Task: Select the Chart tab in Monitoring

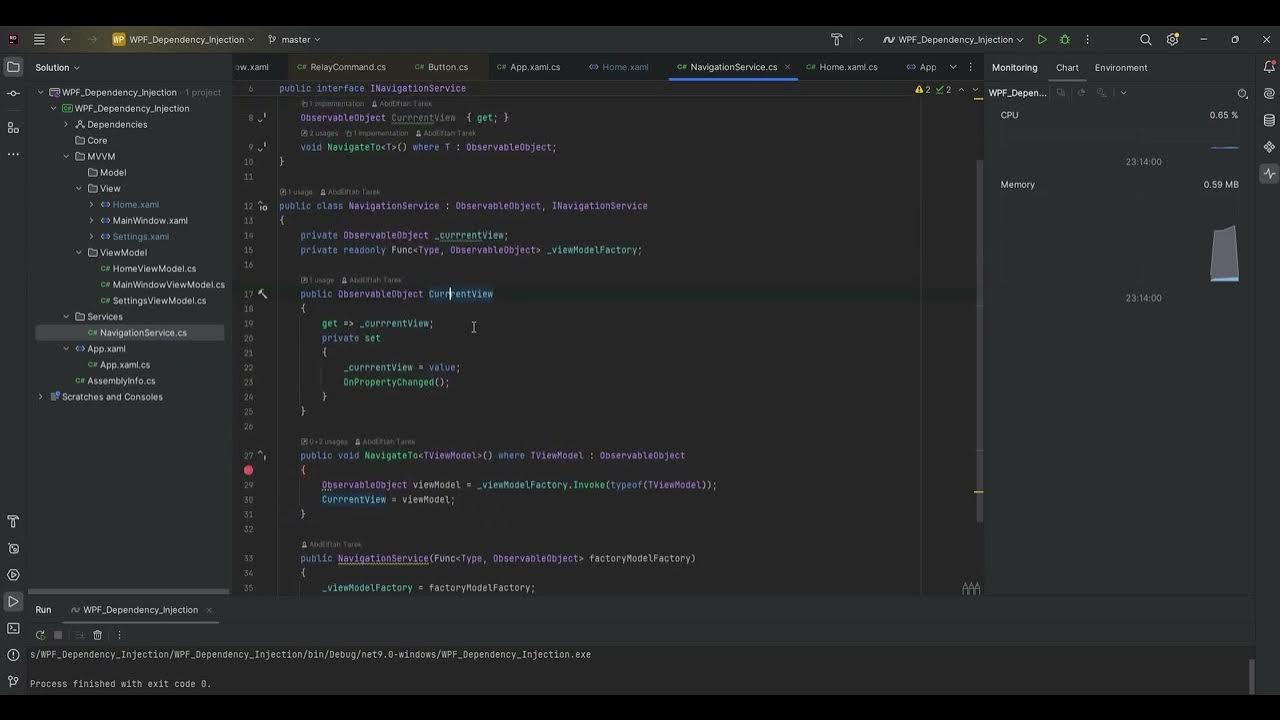Action: coord(1067,67)
